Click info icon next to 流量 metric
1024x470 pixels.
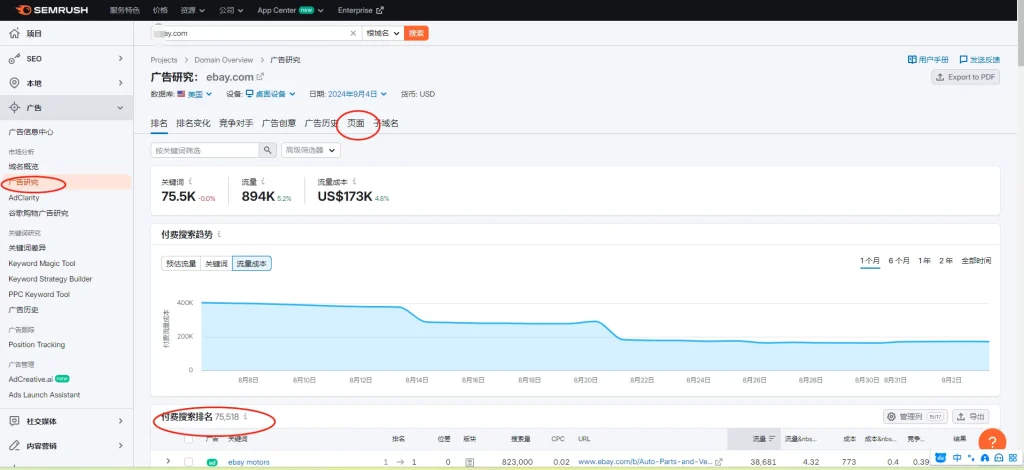point(263,182)
